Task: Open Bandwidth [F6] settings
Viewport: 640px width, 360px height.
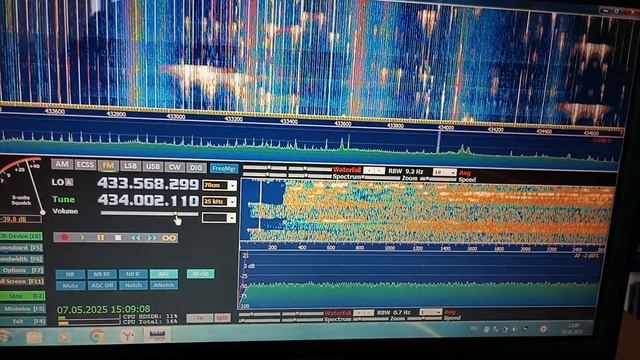Action: (21, 259)
